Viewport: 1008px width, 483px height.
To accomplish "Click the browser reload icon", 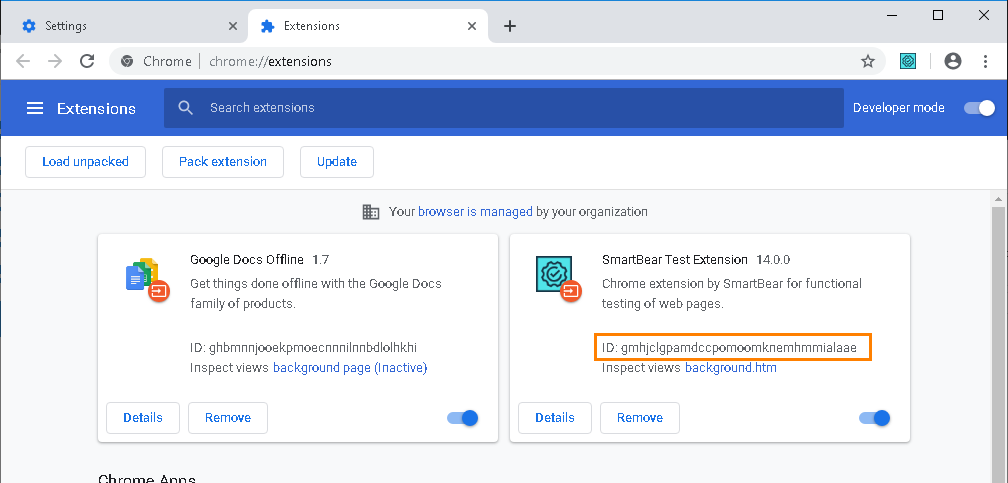I will pyautogui.click(x=87, y=61).
